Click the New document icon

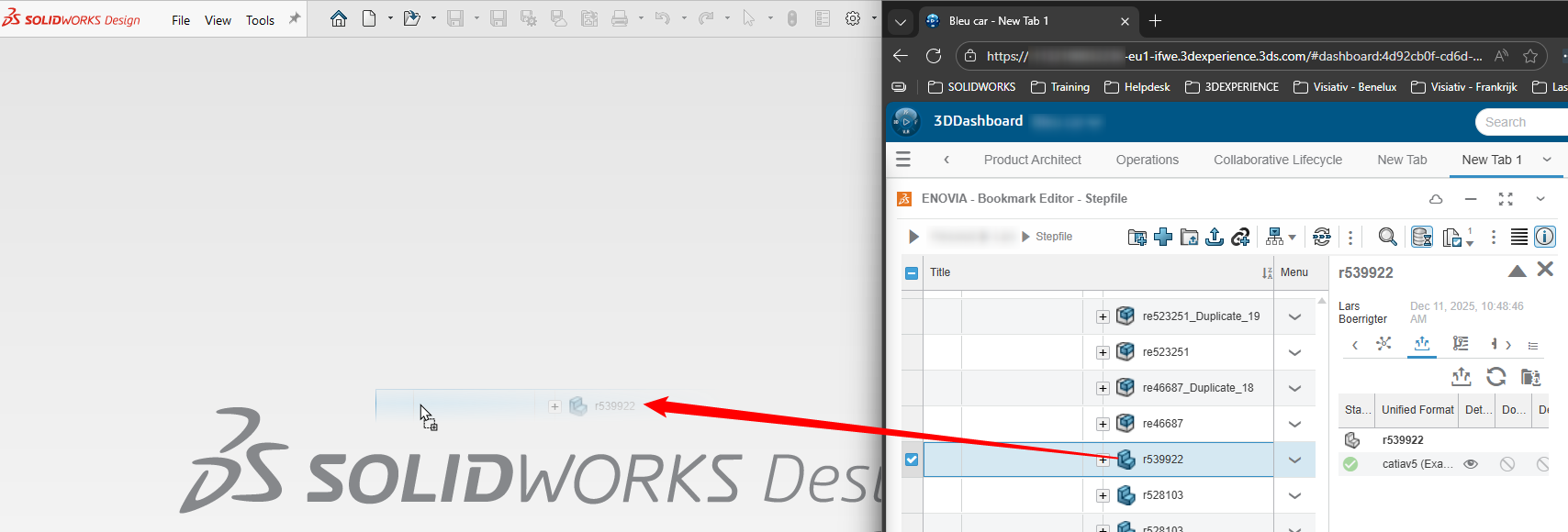pos(369,18)
